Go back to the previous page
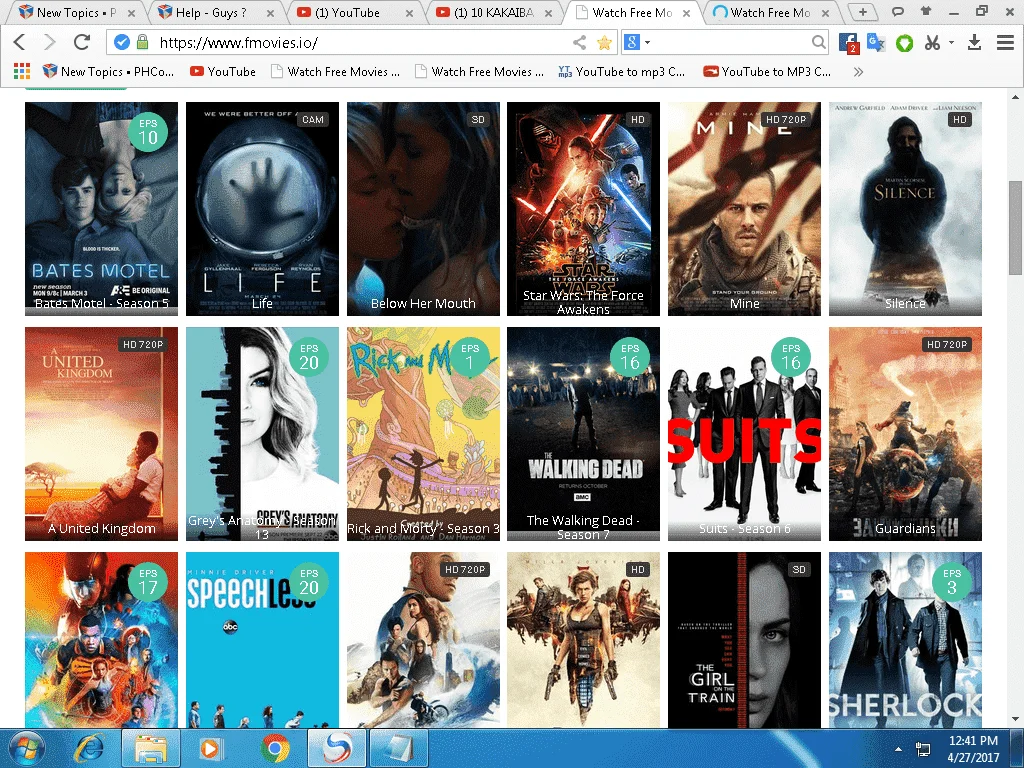 [x=20, y=42]
